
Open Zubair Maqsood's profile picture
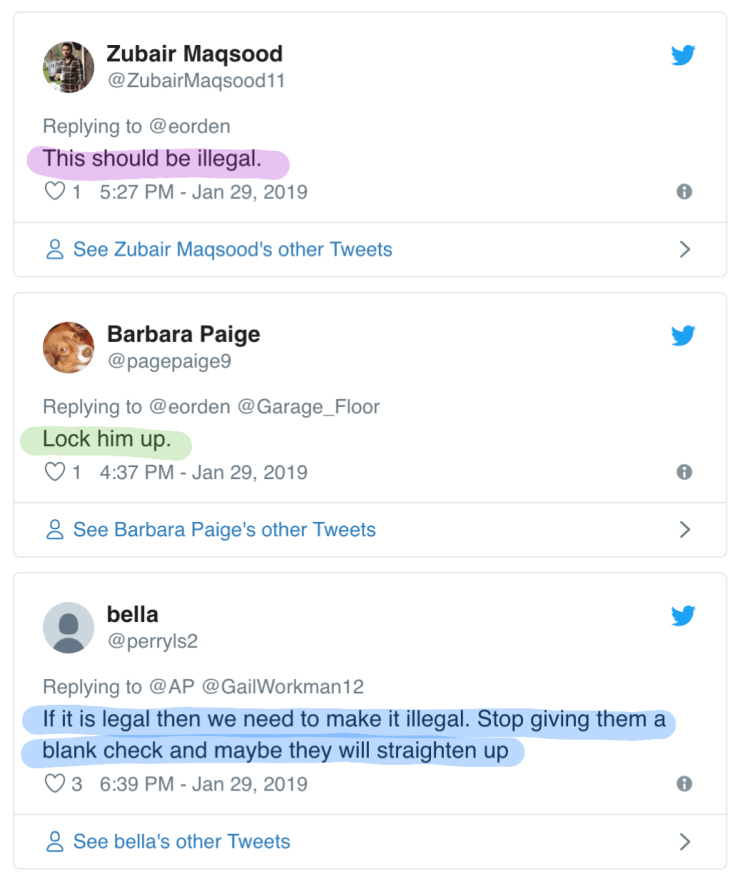click(68, 67)
